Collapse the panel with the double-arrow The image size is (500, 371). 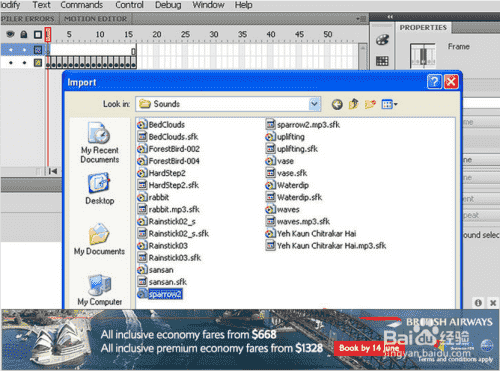pyautogui.click(x=390, y=16)
